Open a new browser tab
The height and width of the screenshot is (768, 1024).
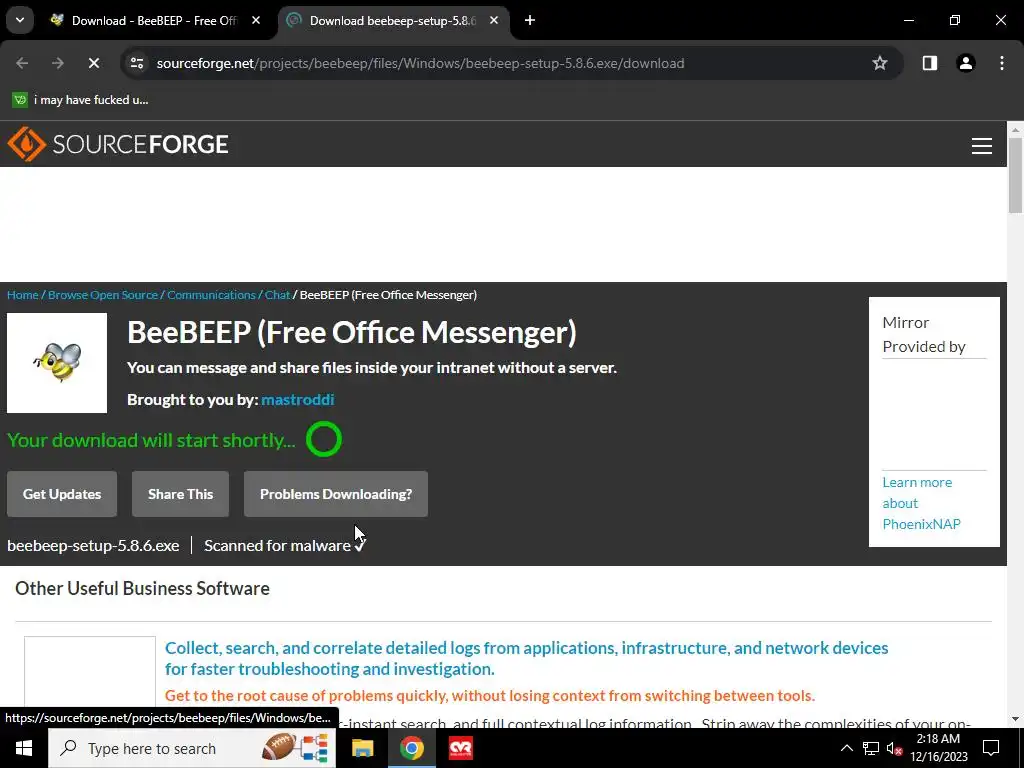[x=530, y=20]
